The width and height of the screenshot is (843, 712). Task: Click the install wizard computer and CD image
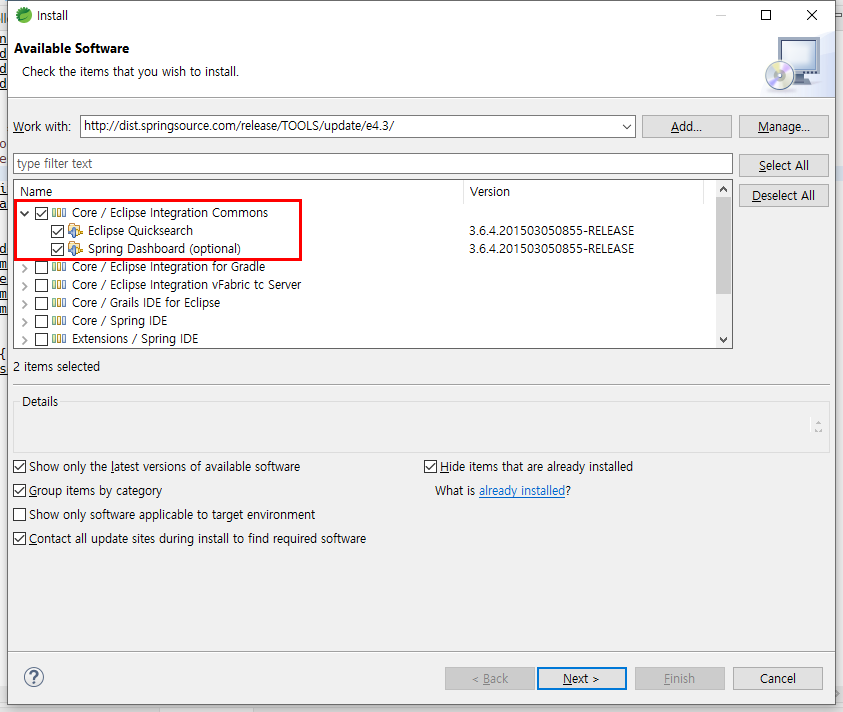coord(794,65)
